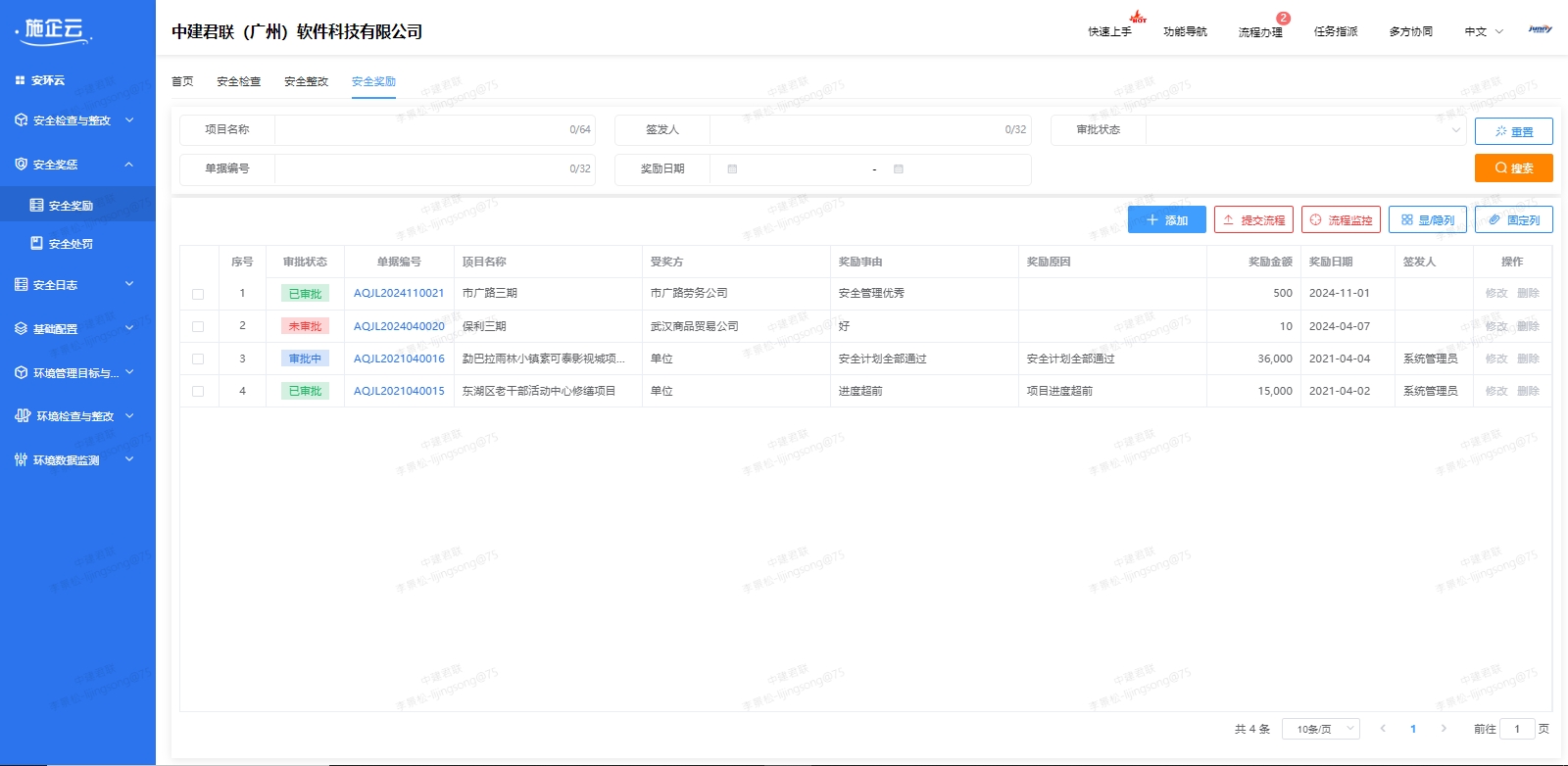The height and width of the screenshot is (766, 1568).
Task: Open record link AQJL2021040015
Action: (399, 391)
